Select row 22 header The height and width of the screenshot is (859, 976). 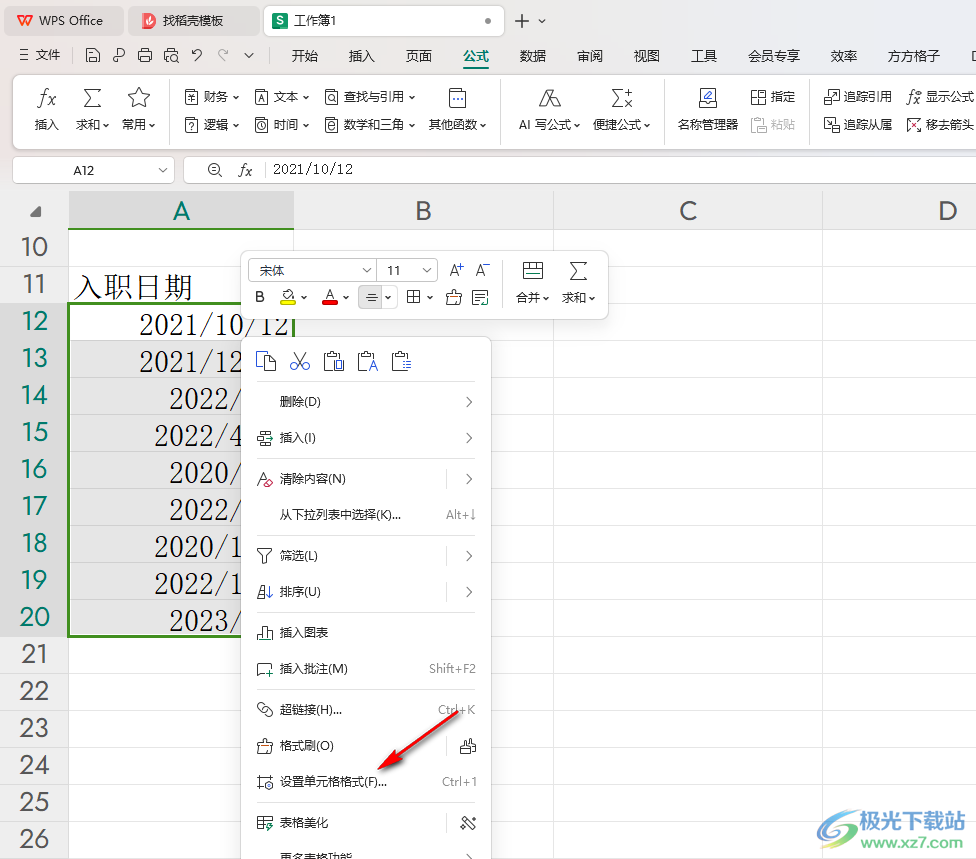point(34,692)
